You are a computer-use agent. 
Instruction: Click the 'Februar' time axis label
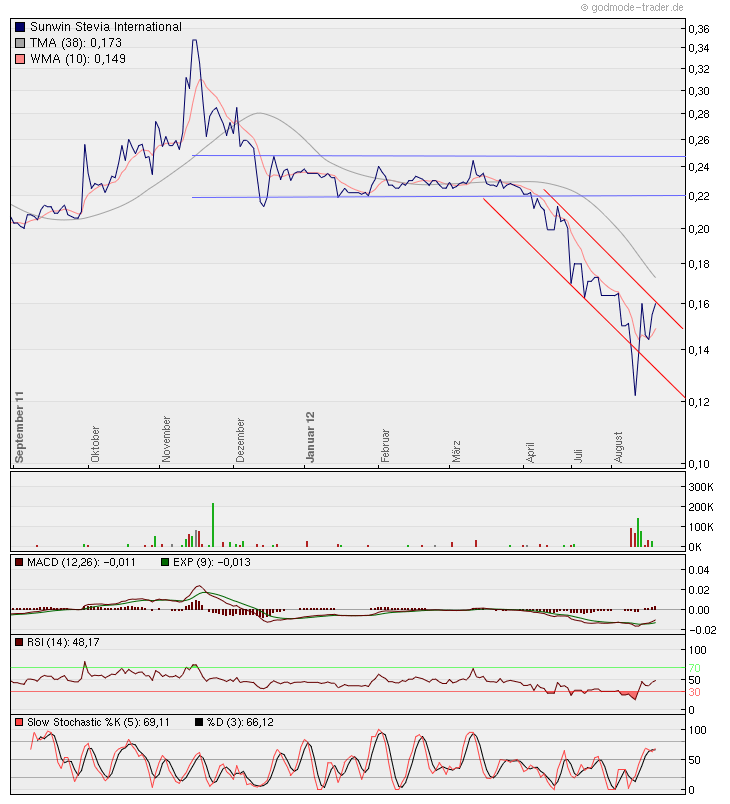pos(385,446)
